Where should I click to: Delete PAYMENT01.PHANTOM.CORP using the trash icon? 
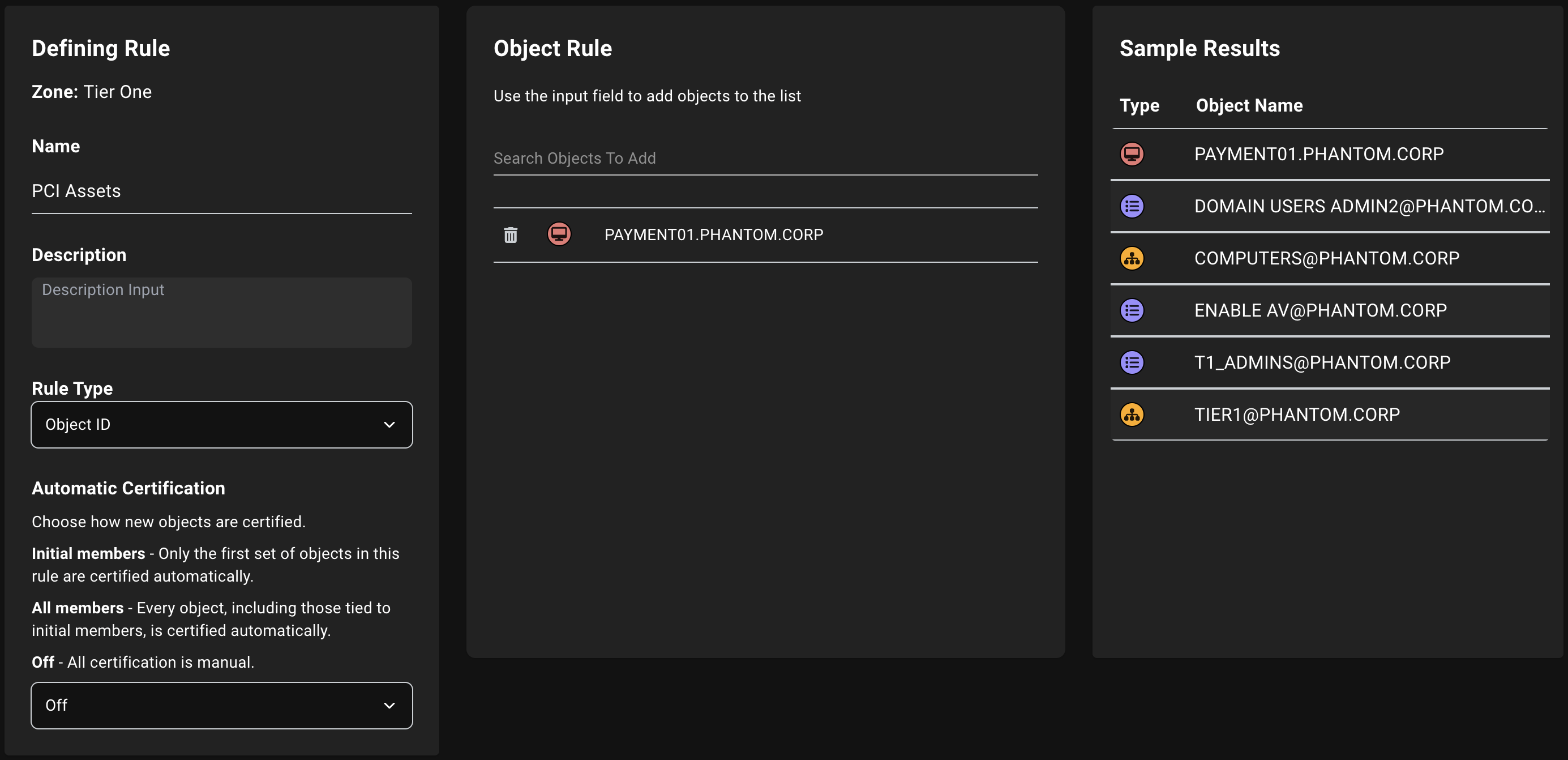pos(511,235)
